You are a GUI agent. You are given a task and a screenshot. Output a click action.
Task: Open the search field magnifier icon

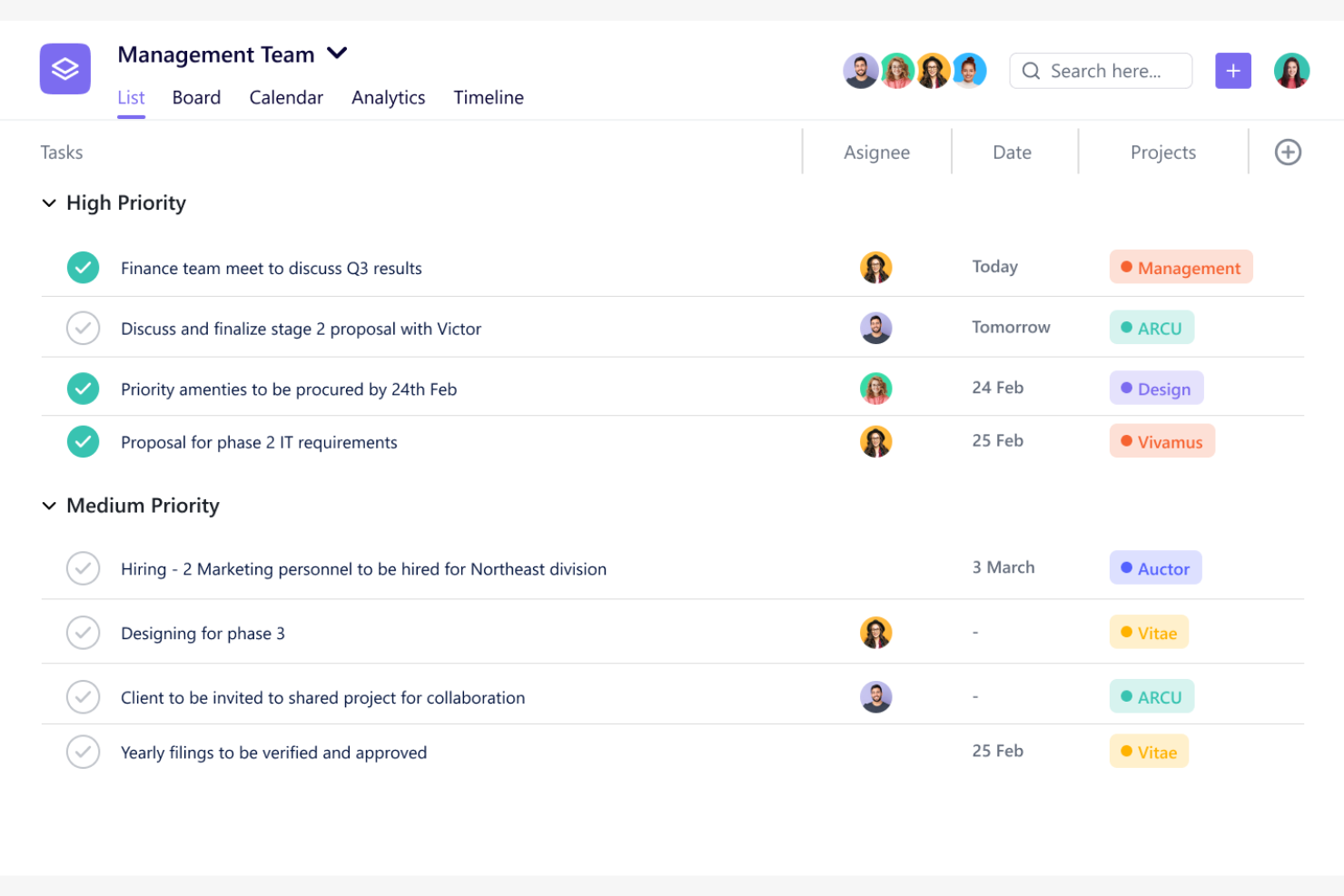pyautogui.click(x=1031, y=70)
